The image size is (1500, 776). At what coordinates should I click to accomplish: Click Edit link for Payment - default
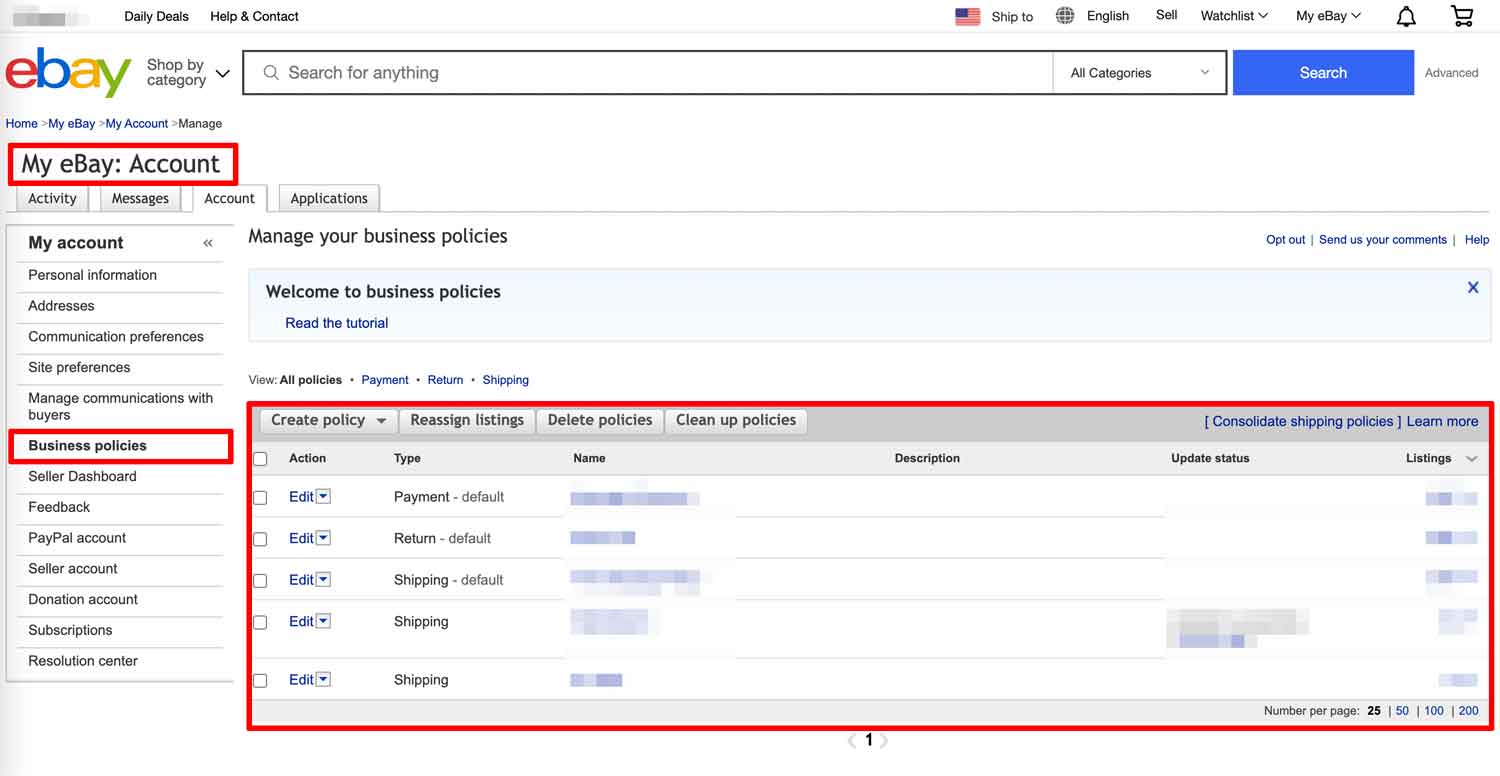pos(301,497)
